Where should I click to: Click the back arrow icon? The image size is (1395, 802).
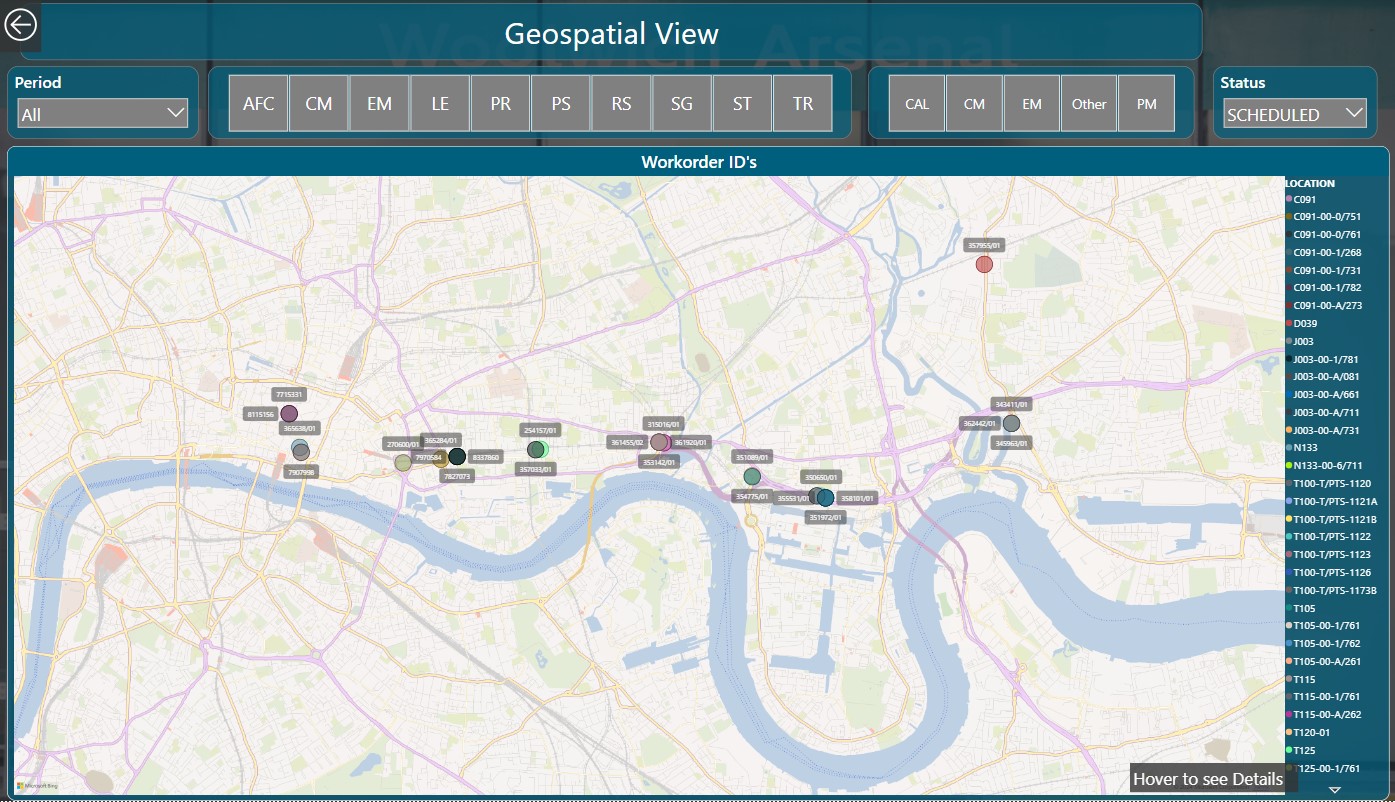(x=20, y=24)
